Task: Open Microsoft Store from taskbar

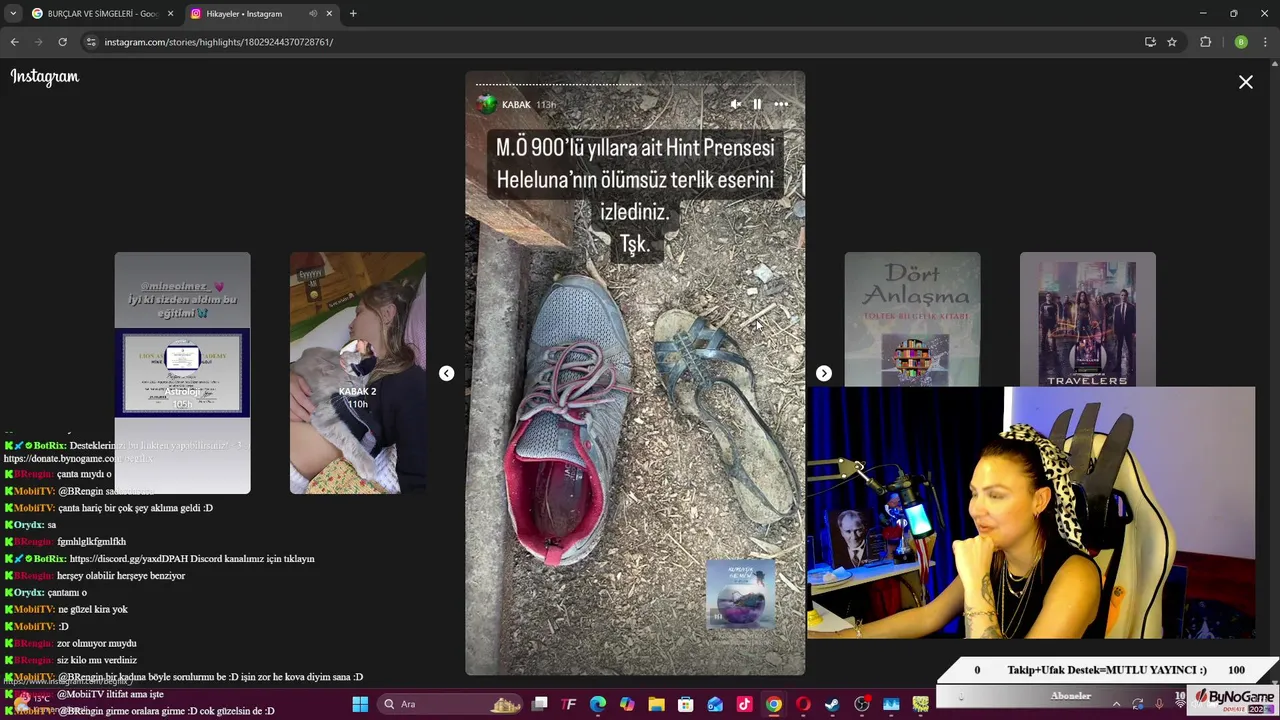Action: pos(686,705)
